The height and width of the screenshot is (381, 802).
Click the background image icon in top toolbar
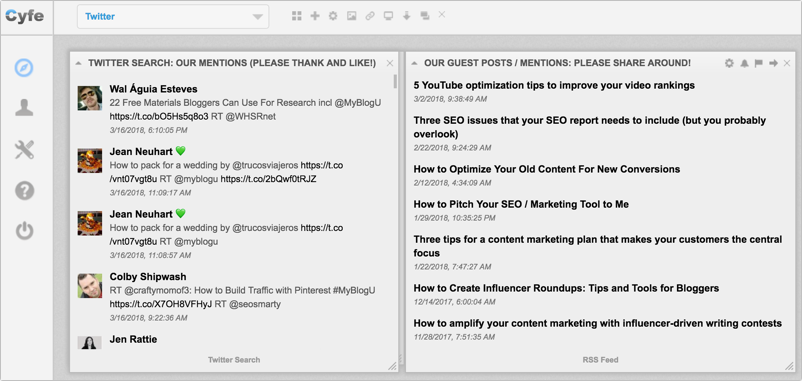point(351,16)
